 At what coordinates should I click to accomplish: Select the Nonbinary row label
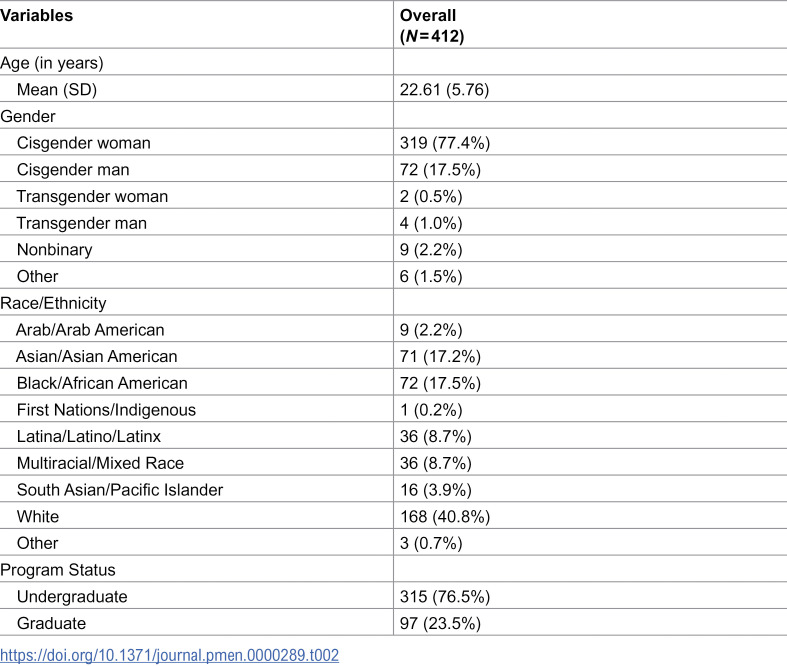[x=54, y=249]
